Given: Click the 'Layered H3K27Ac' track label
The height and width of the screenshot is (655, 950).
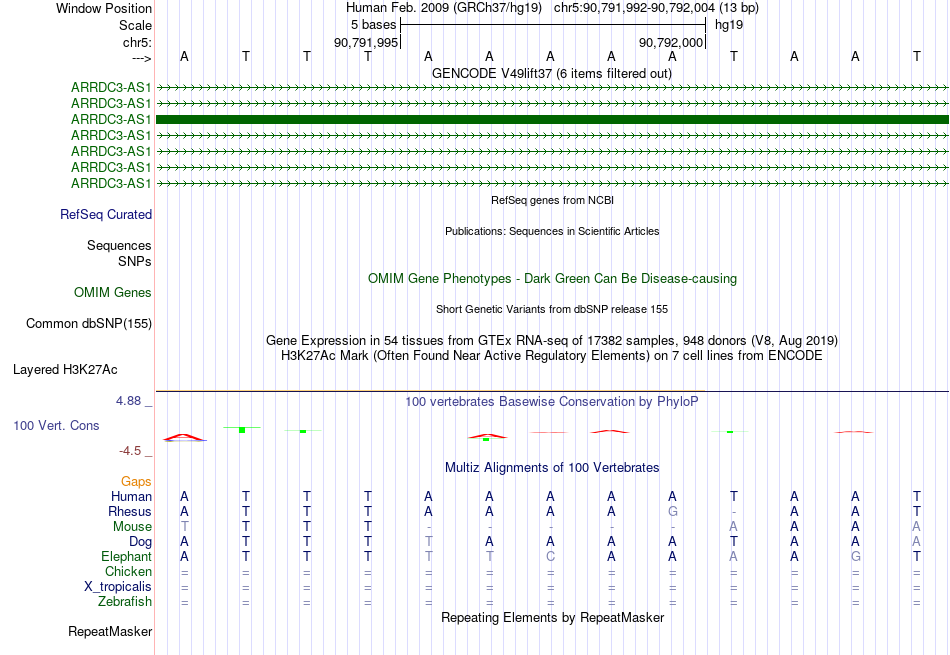Looking at the screenshot, I should click(x=65, y=370).
